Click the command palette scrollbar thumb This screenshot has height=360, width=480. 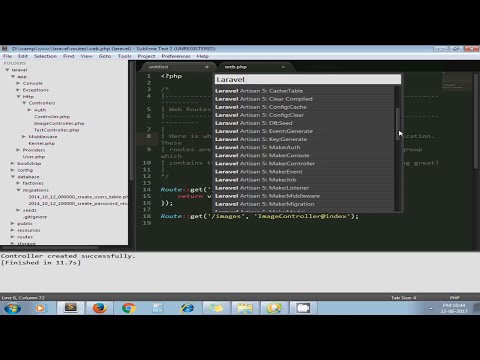coord(398,124)
